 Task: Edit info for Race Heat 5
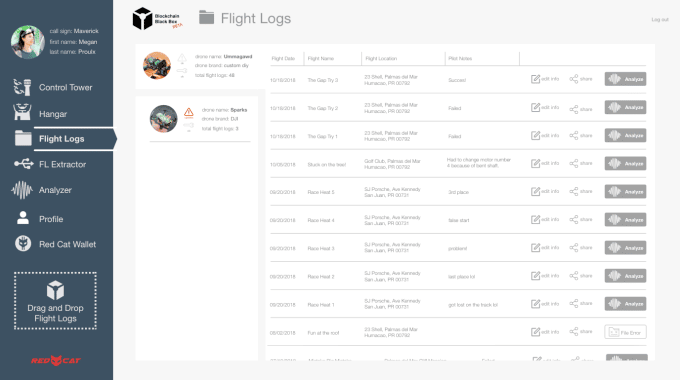coord(545,191)
